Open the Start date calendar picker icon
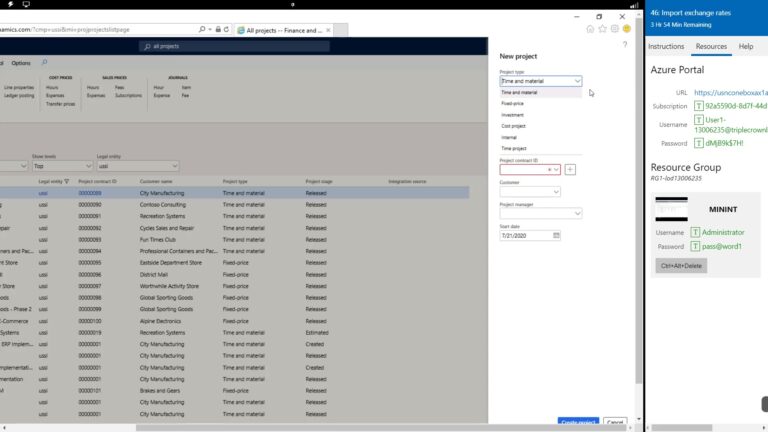 coord(556,236)
